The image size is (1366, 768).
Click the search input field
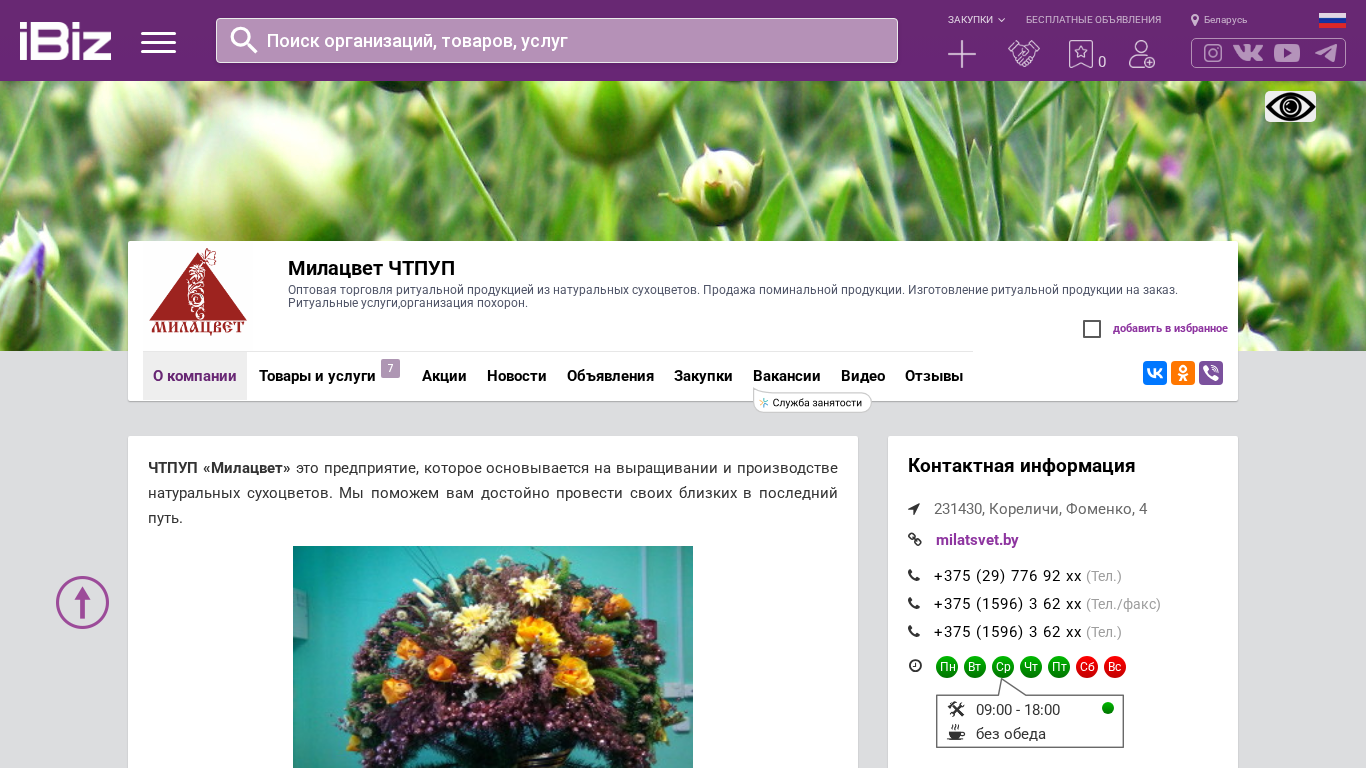[x=557, y=40]
